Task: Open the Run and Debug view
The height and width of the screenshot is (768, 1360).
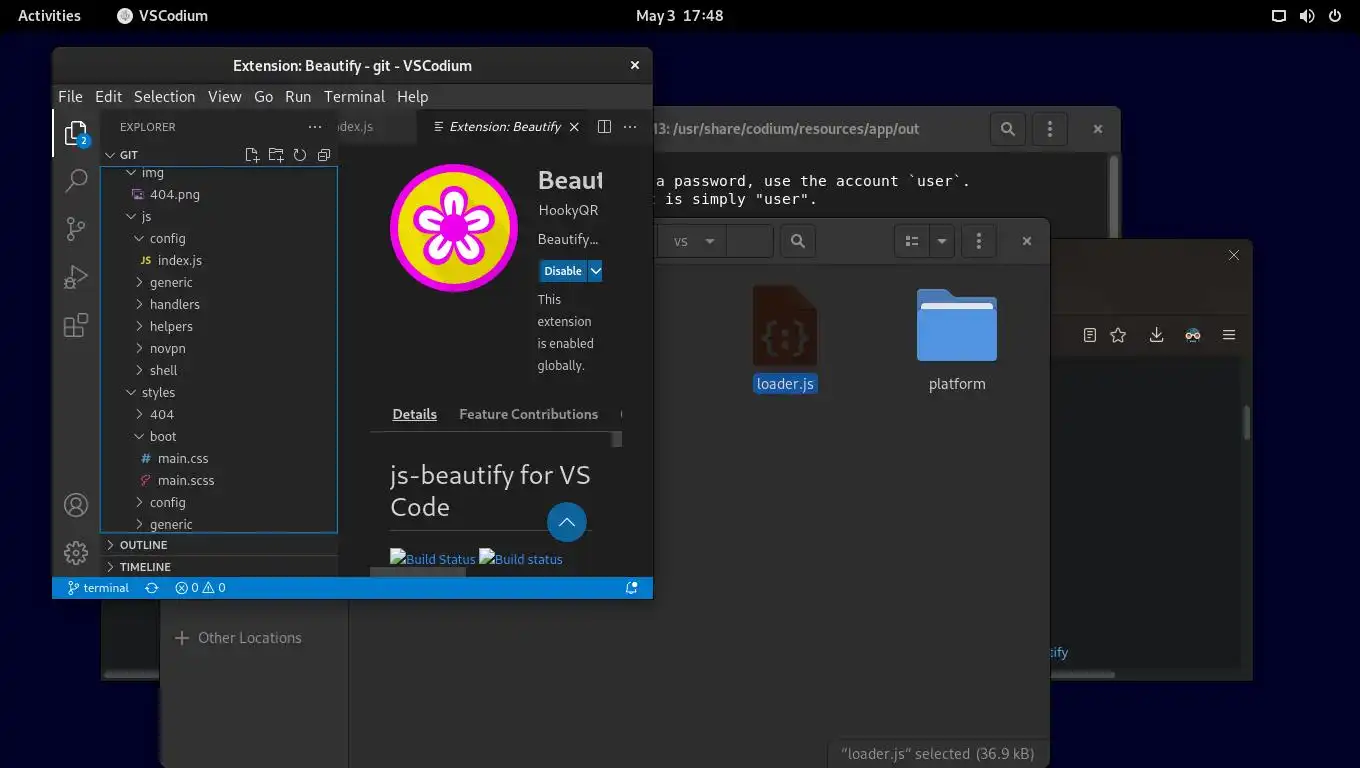Action: (x=76, y=277)
